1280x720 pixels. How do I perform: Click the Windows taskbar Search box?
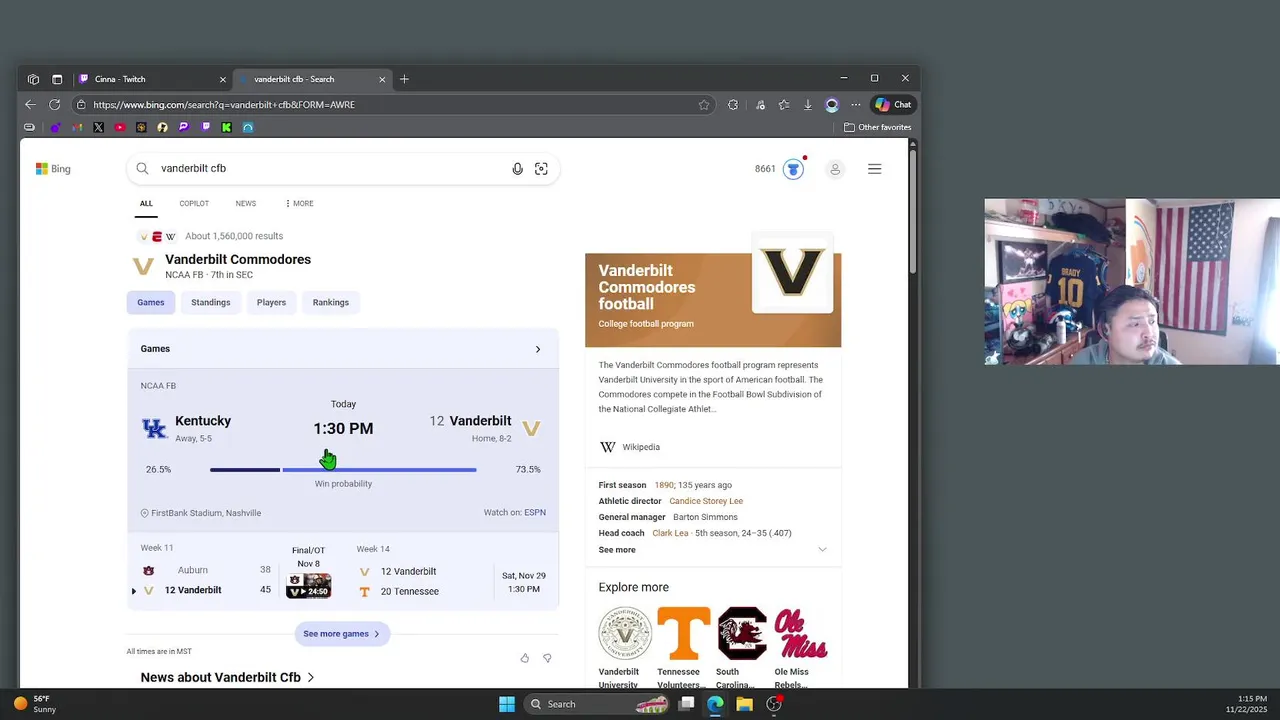point(597,704)
